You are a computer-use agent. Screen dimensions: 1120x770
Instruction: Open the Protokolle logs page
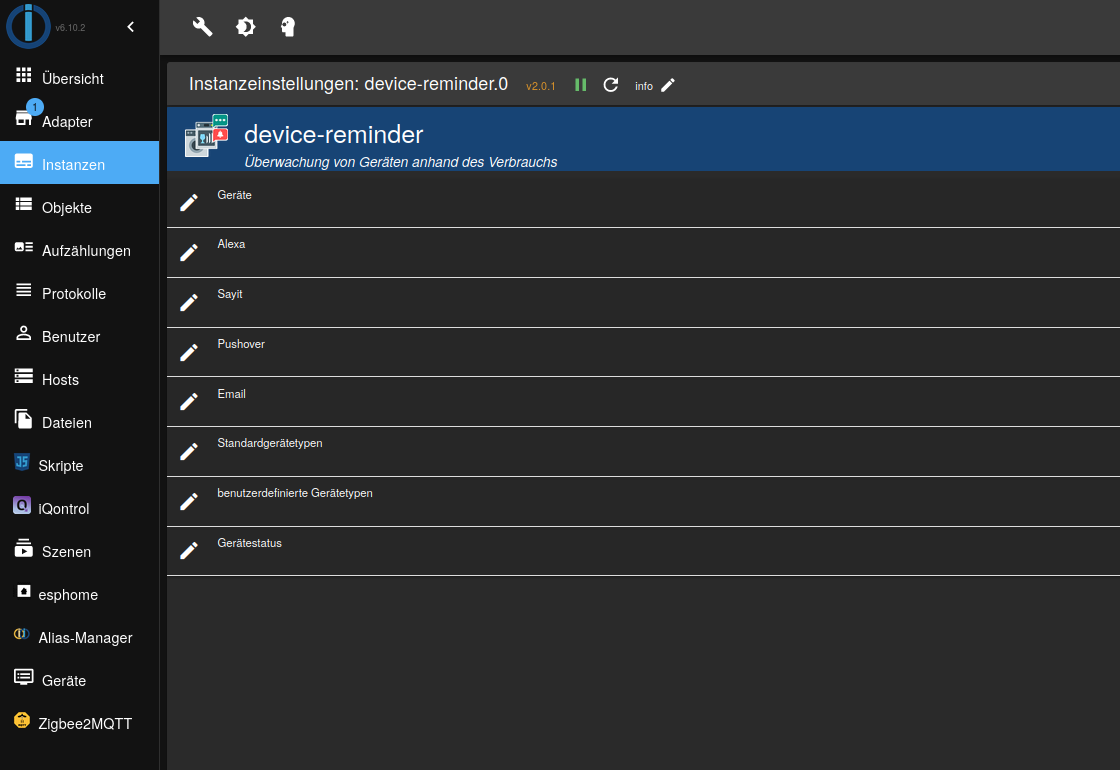73,293
